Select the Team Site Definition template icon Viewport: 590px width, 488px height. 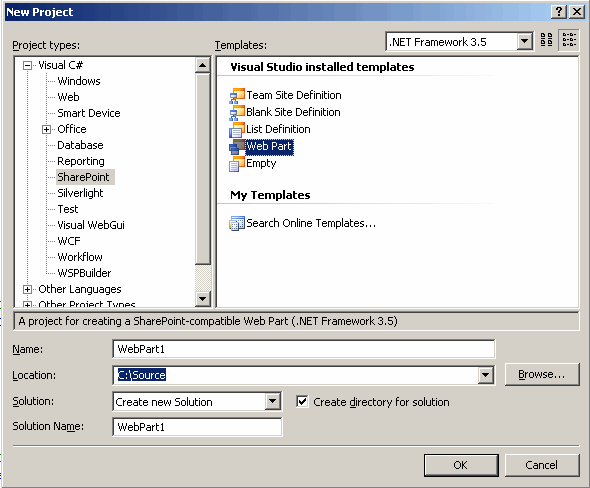(237, 96)
